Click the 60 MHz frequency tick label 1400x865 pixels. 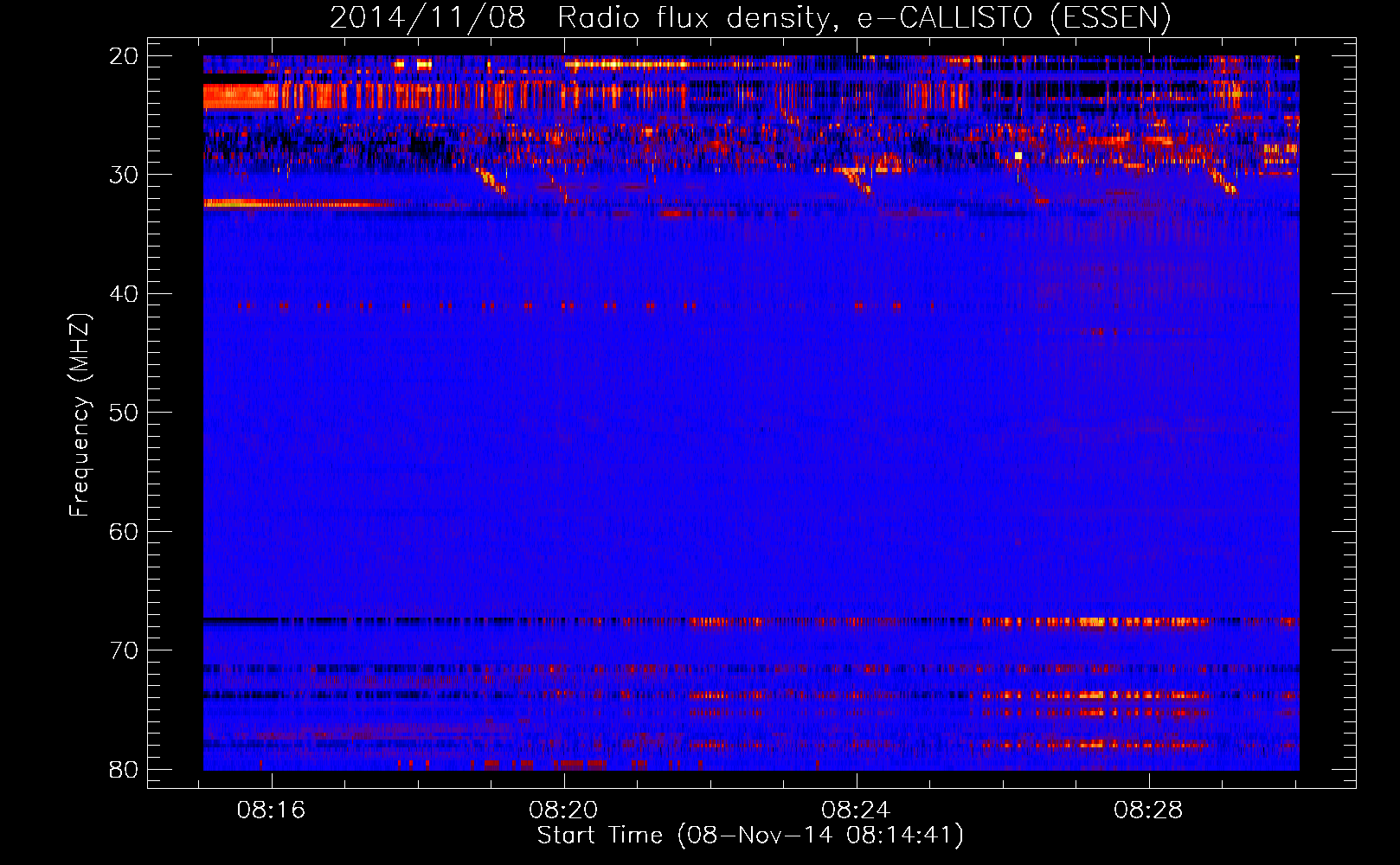tap(124, 532)
